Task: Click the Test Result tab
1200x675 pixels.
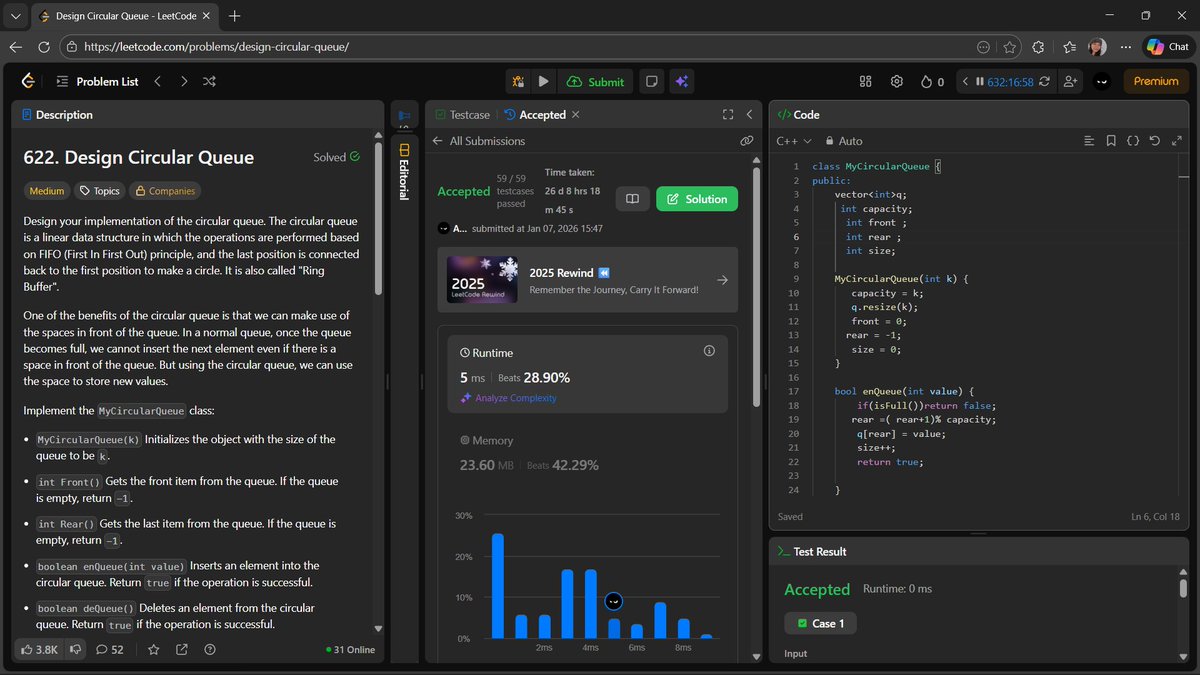Action: tap(811, 552)
